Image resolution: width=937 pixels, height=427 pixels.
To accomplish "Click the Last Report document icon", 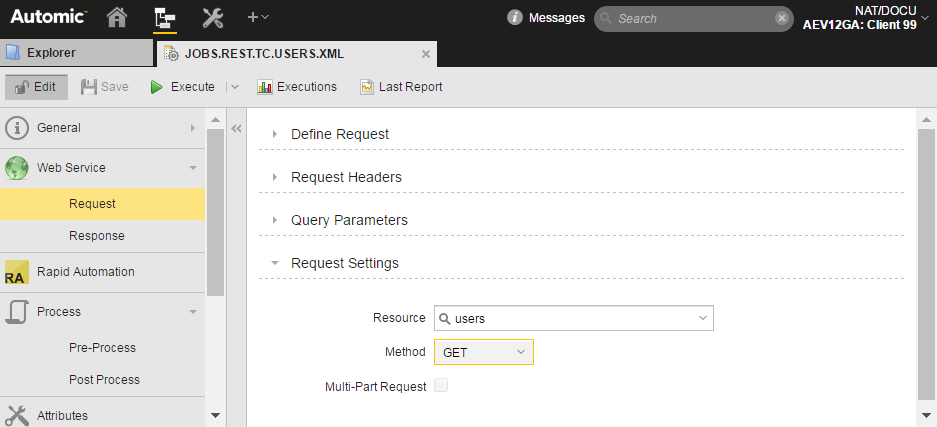I will coord(366,87).
